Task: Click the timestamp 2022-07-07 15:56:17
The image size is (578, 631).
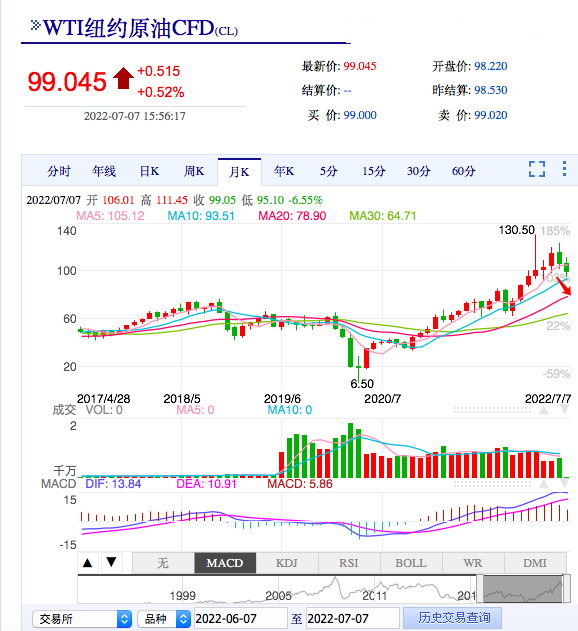Action: point(134,116)
